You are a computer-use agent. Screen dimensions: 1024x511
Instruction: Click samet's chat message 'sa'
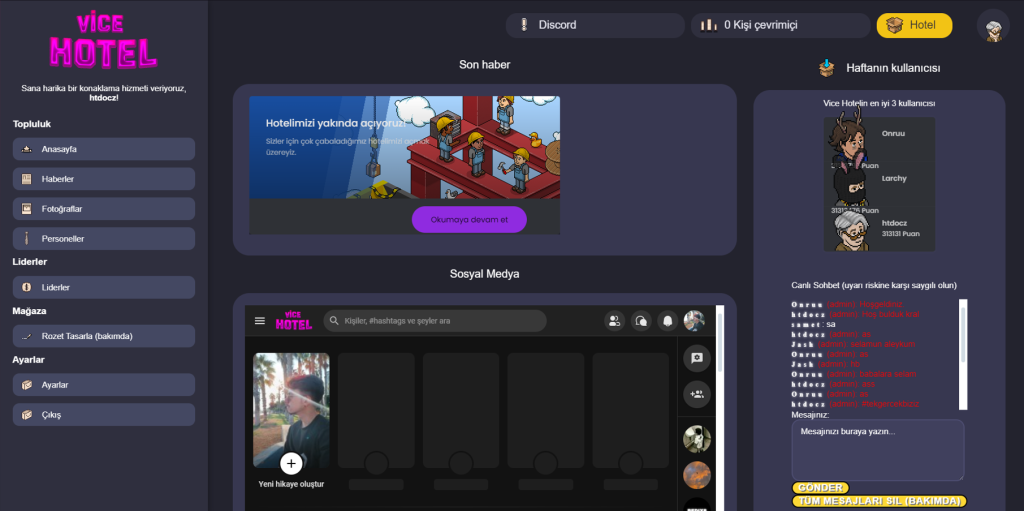coord(831,324)
